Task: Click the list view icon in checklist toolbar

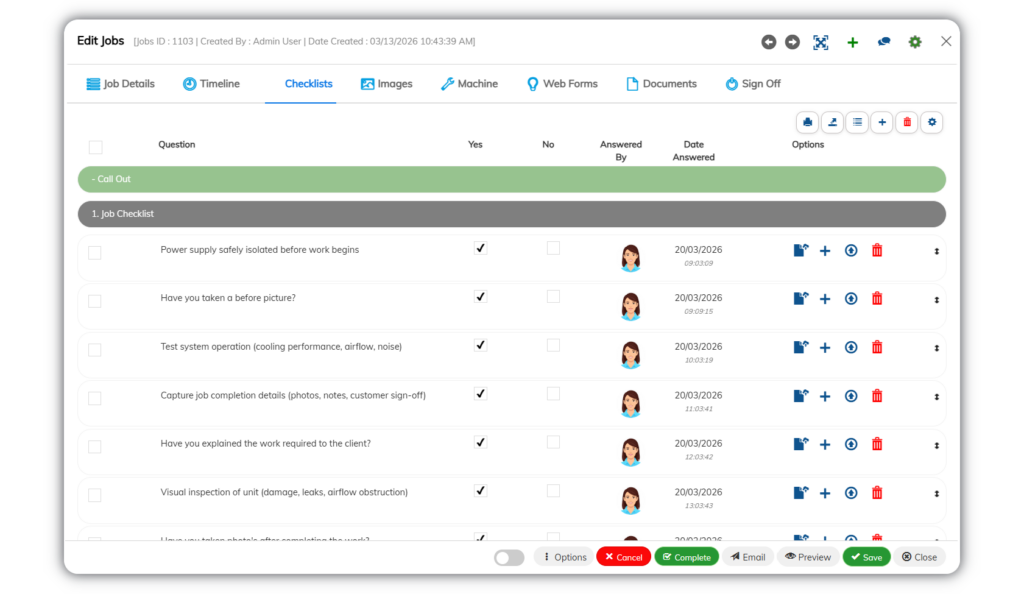Action: pos(857,122)
